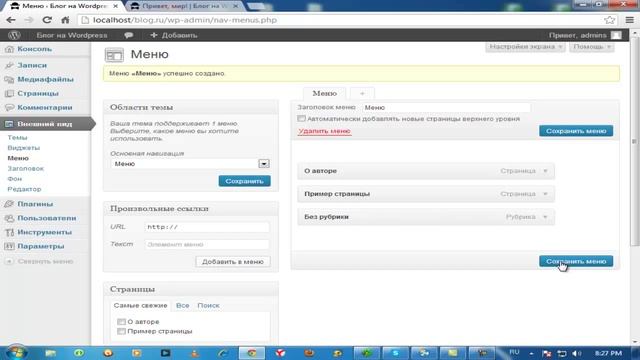Open the Фон submenu link
This screenshot has width=640, height=360.
coord(15,179)
